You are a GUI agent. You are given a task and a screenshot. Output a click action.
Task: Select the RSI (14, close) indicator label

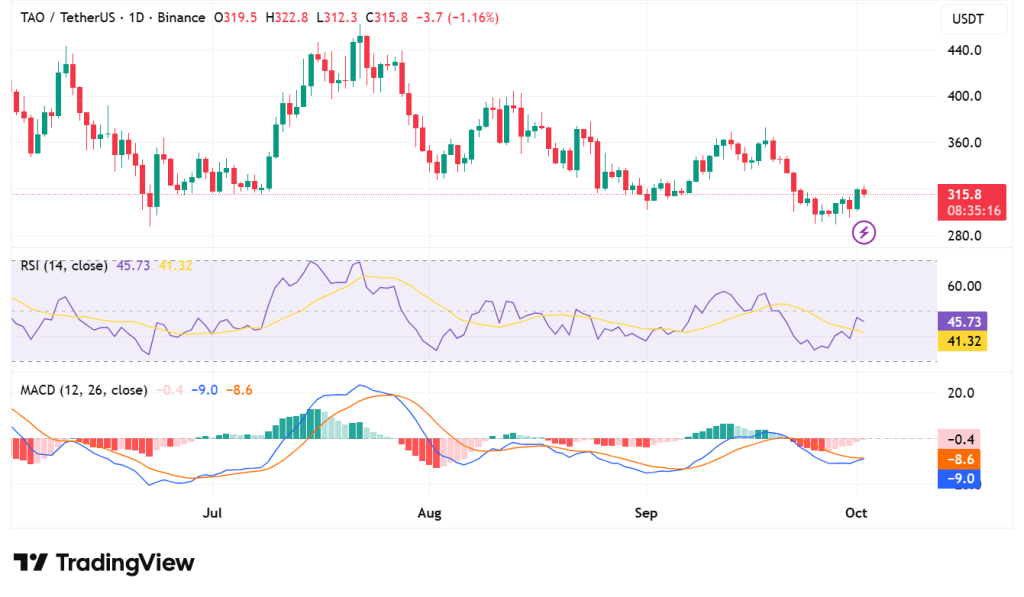[x=64, y=266]
